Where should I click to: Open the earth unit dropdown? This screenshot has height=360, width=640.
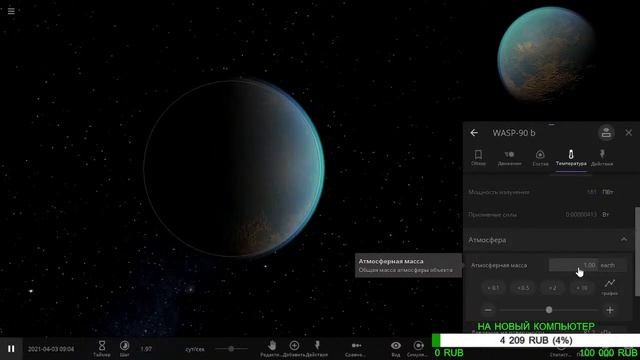613,265
